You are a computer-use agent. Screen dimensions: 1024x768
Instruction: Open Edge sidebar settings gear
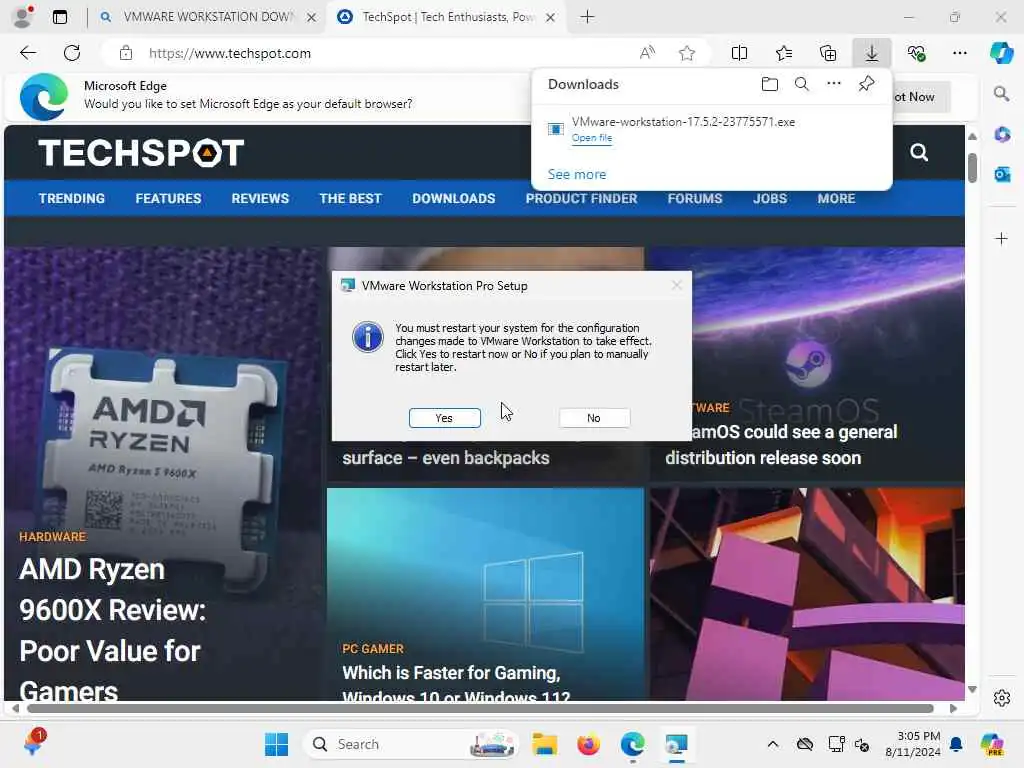(x=1002, y=698)
